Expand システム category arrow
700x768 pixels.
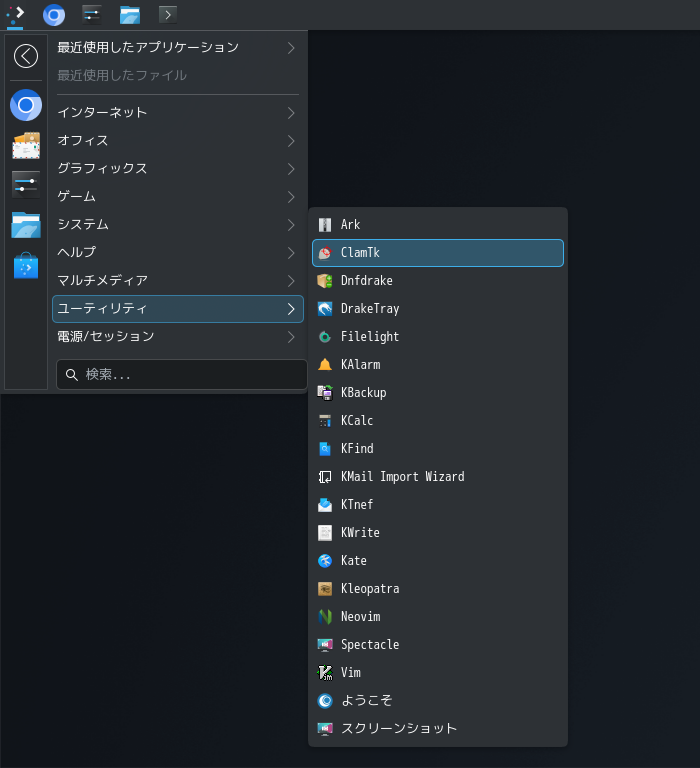coord(291,225)
